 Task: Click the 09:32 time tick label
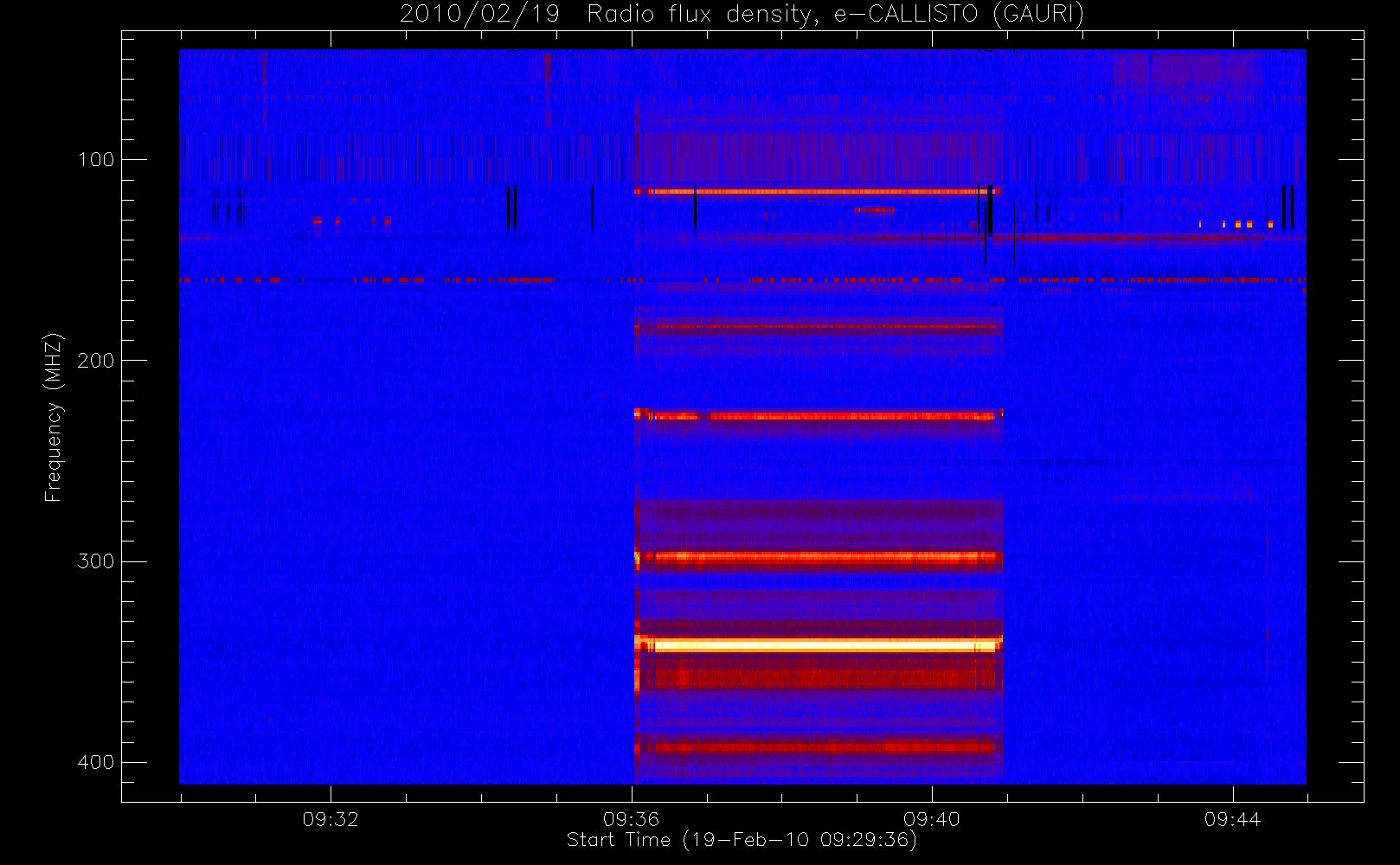pyautogui.click(x=331, y=819)
